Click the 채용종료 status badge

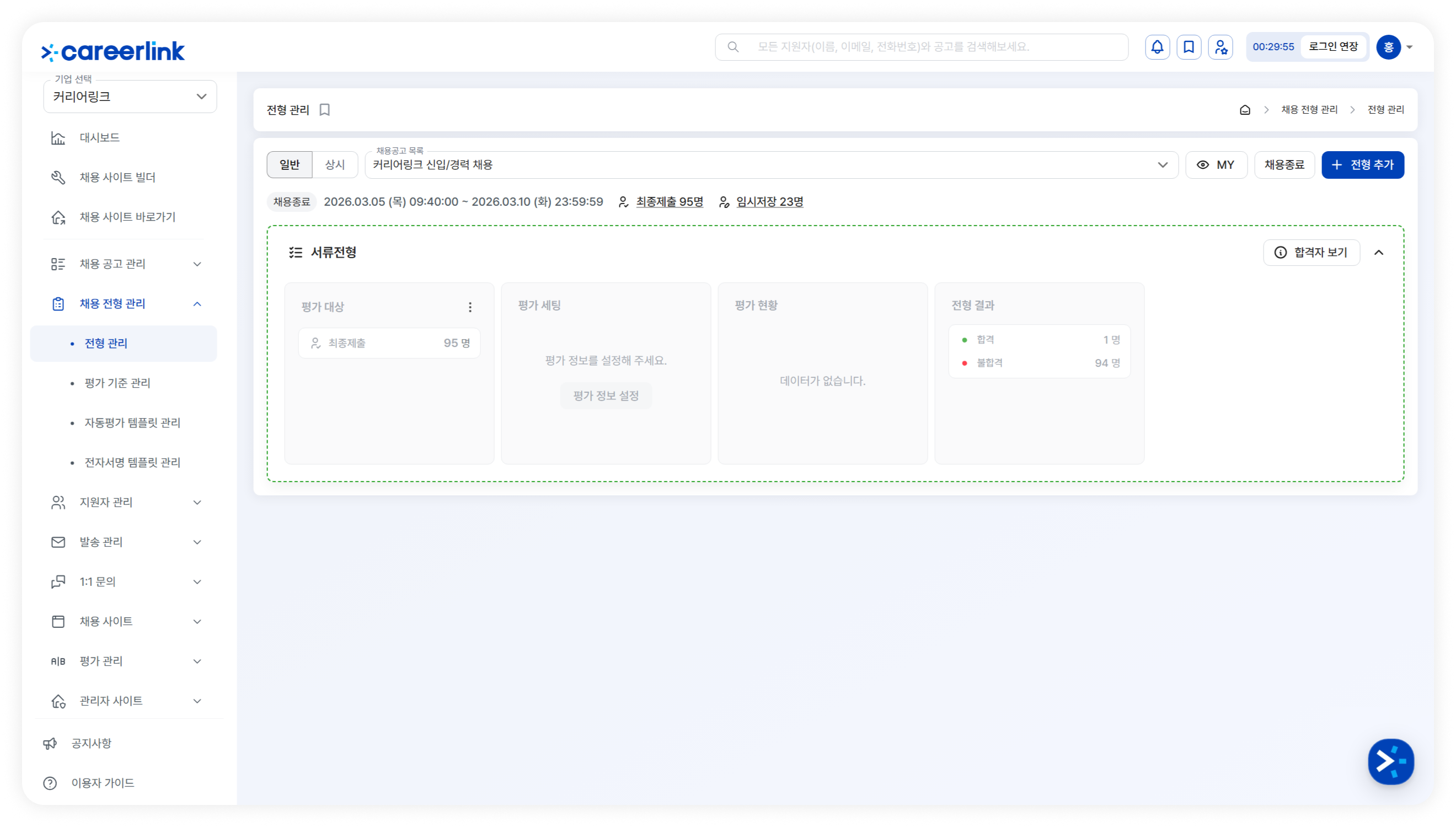tap(292, 201)
